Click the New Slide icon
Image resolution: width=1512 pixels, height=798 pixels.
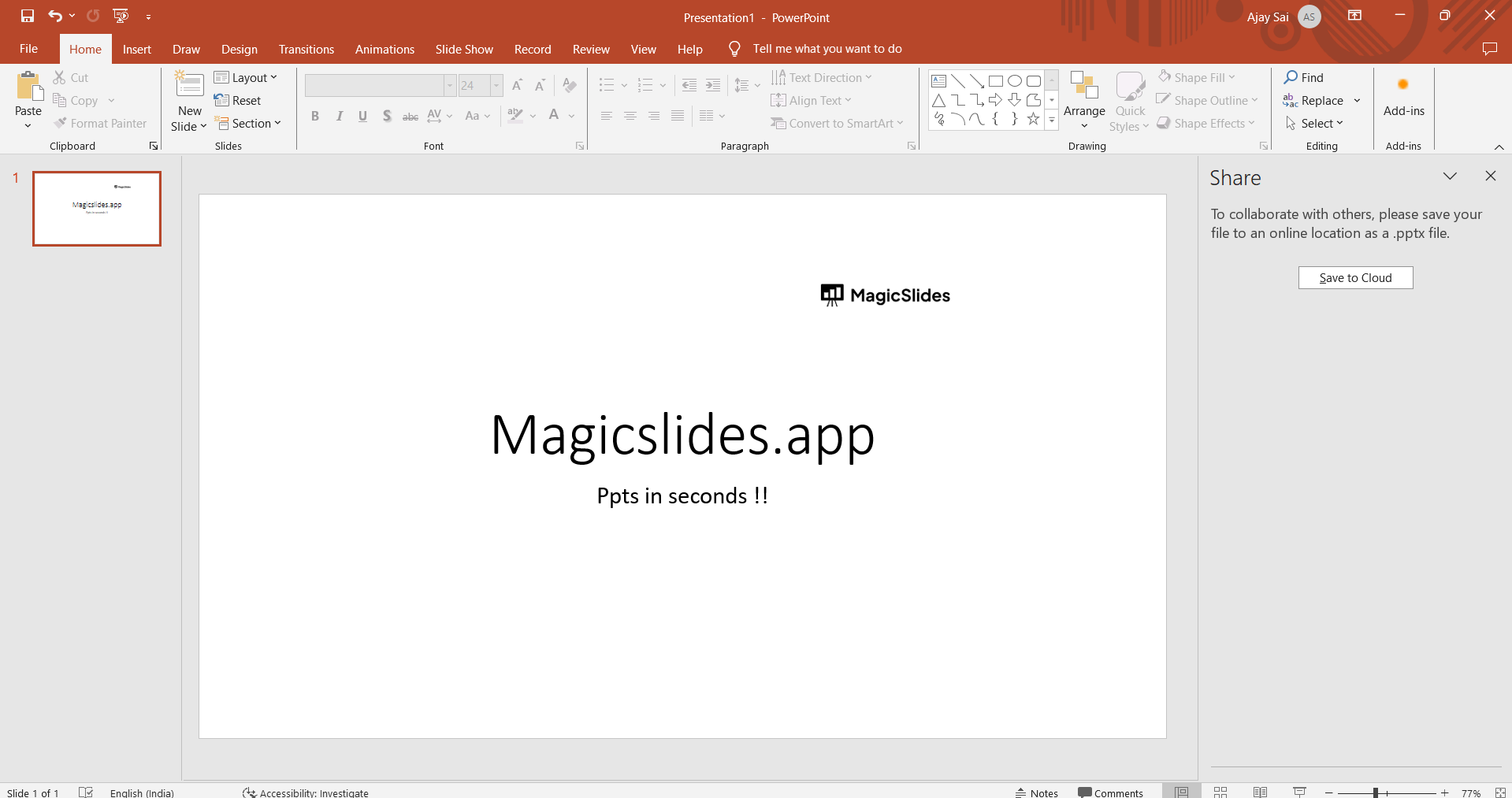click(189, 85)
